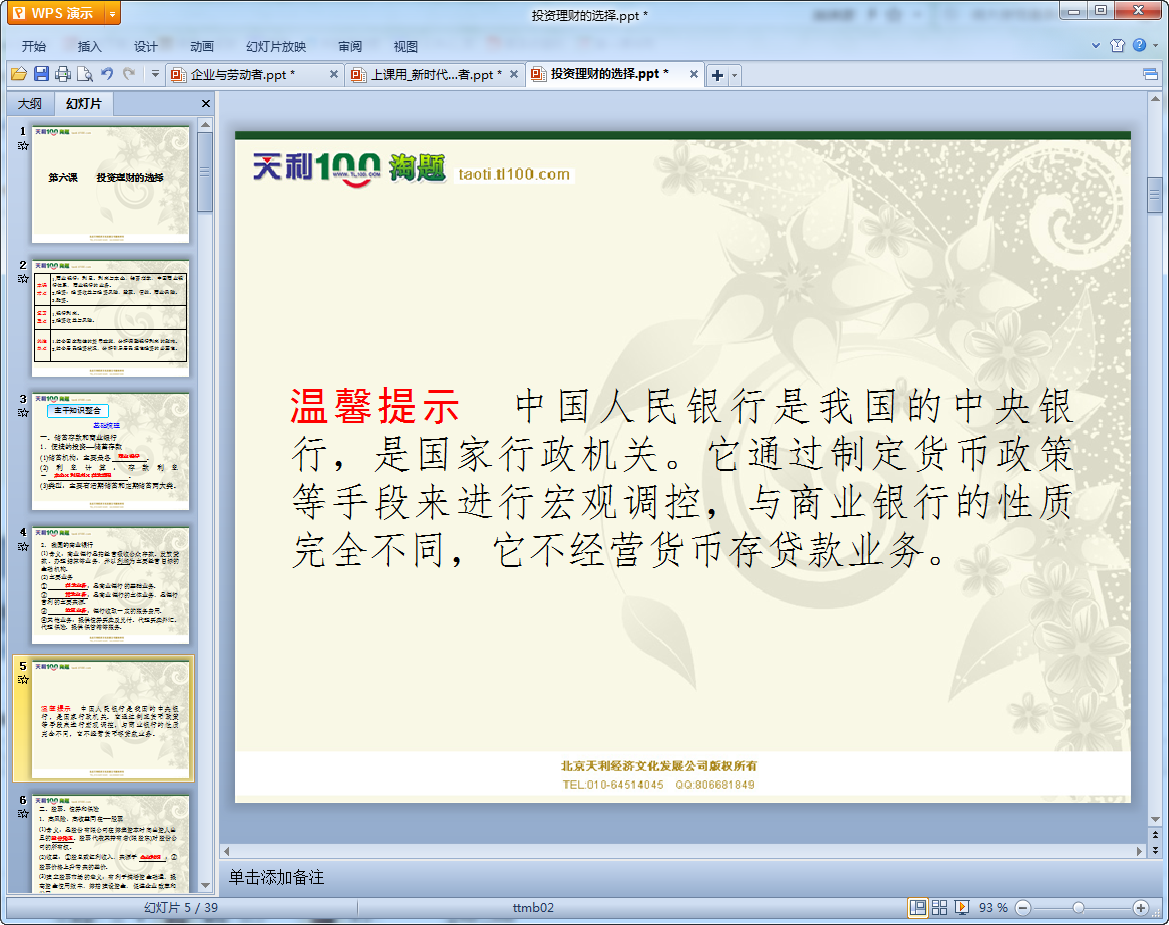Close the 企业与劳动者.ppt tab
Image resolution: width=1169 pixels, height=925 pixels.
[x=334, y=75]
